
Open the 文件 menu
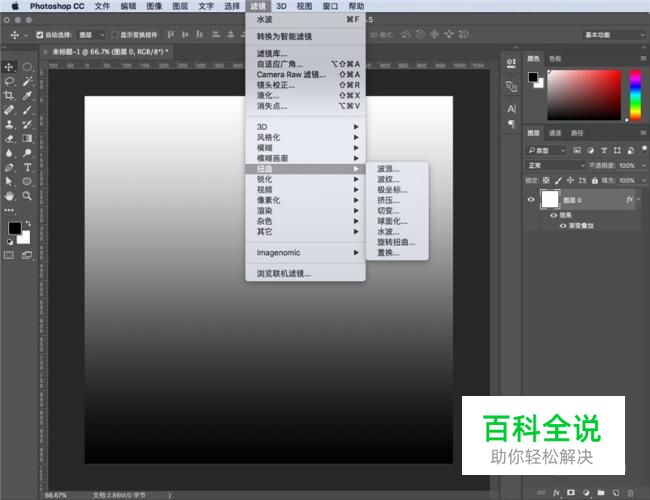[102, 6]
